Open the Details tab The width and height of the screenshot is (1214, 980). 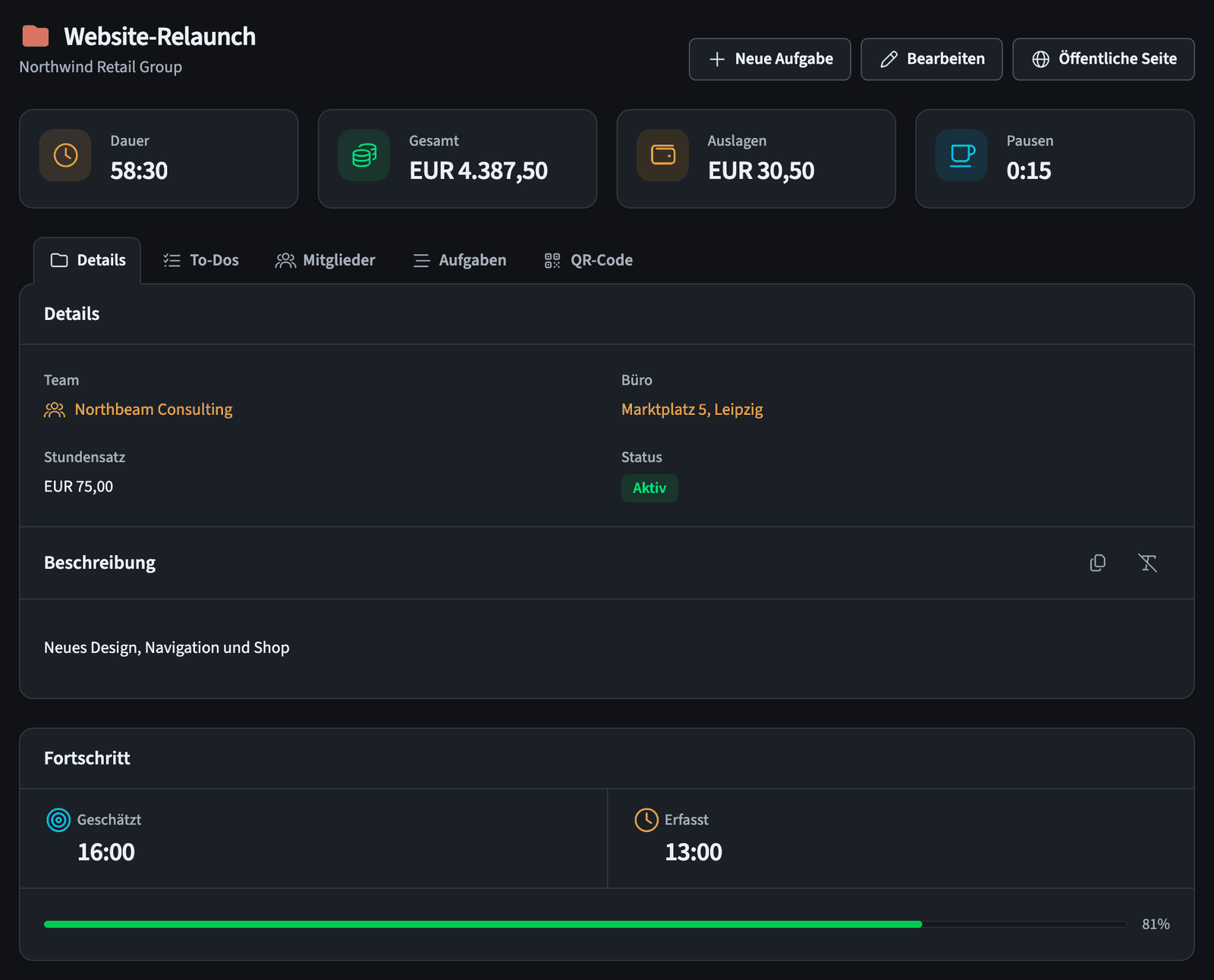point(88,260)
